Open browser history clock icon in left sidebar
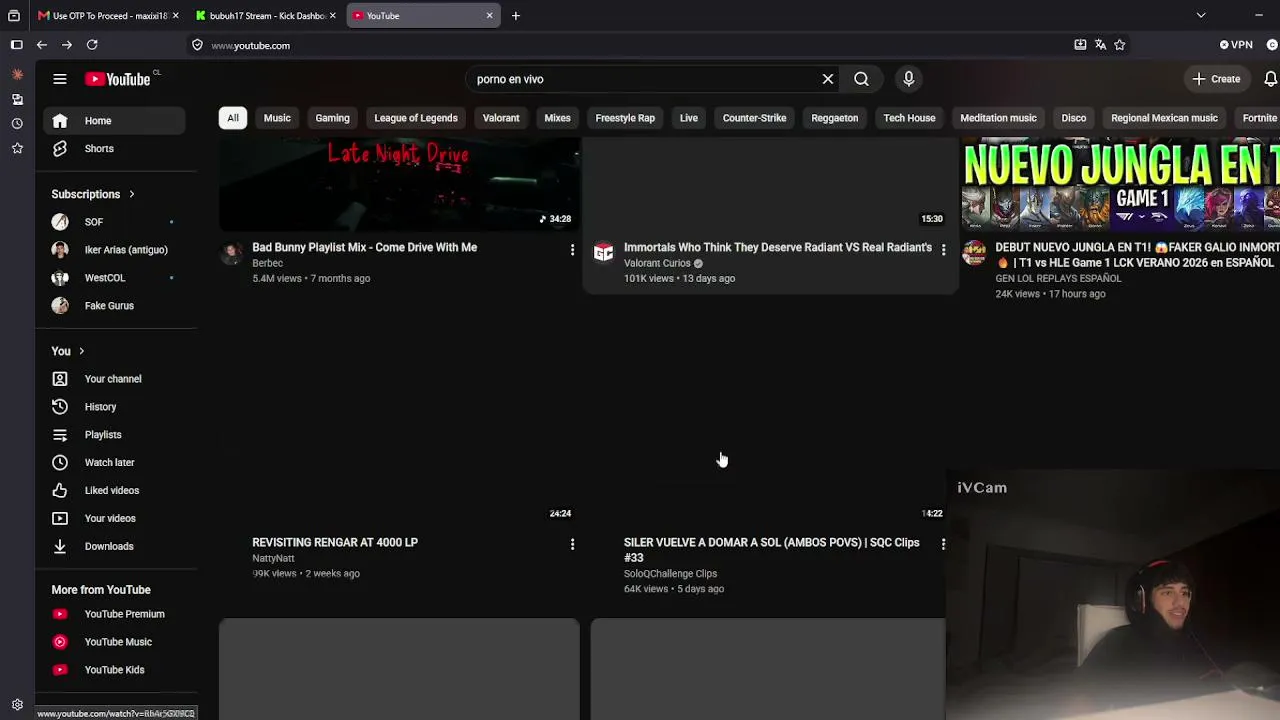The width and height of the screenshot is (1280, 720). tap(17, 124)
